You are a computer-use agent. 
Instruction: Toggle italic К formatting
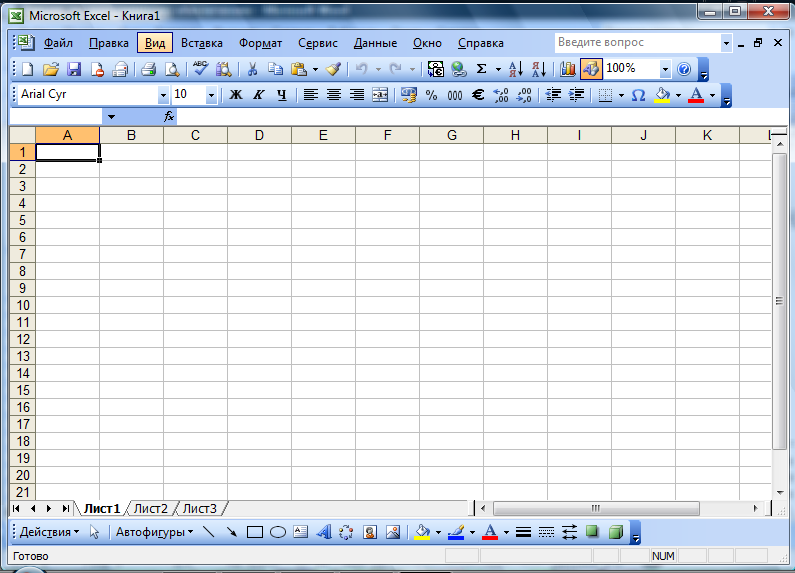(259, 95)
